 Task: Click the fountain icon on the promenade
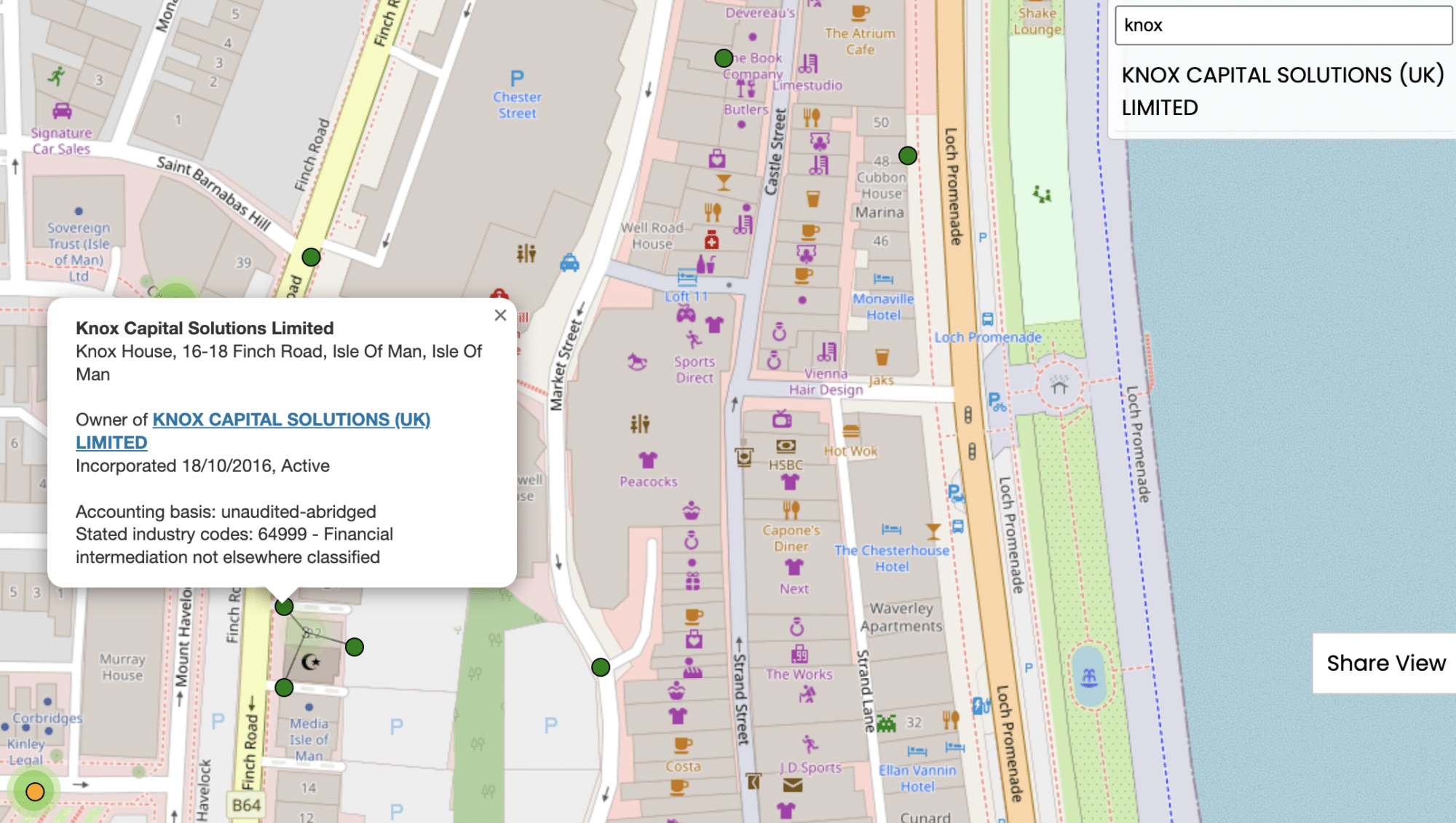coord(1089,678)
